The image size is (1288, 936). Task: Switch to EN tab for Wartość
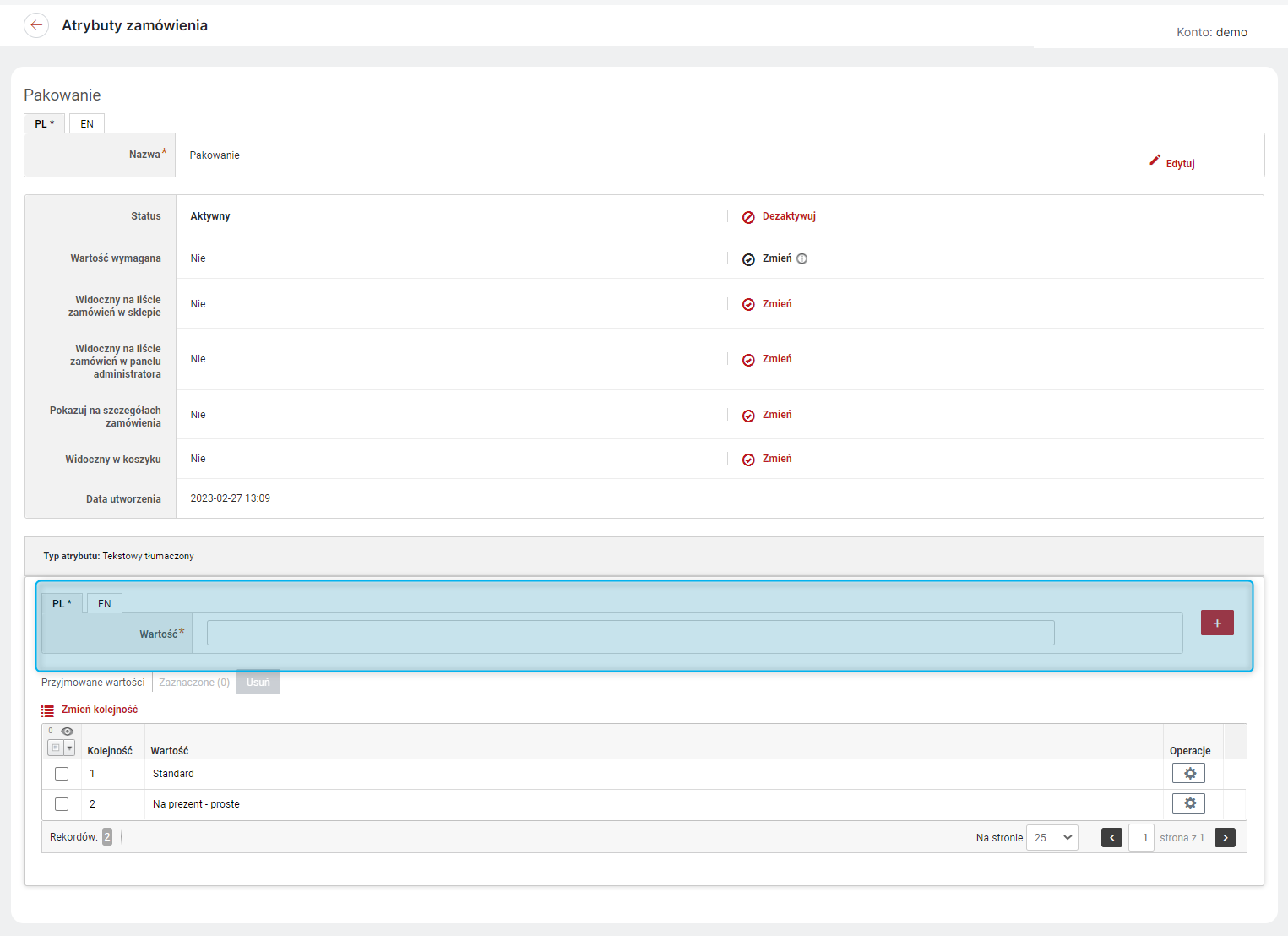[105, 604]
